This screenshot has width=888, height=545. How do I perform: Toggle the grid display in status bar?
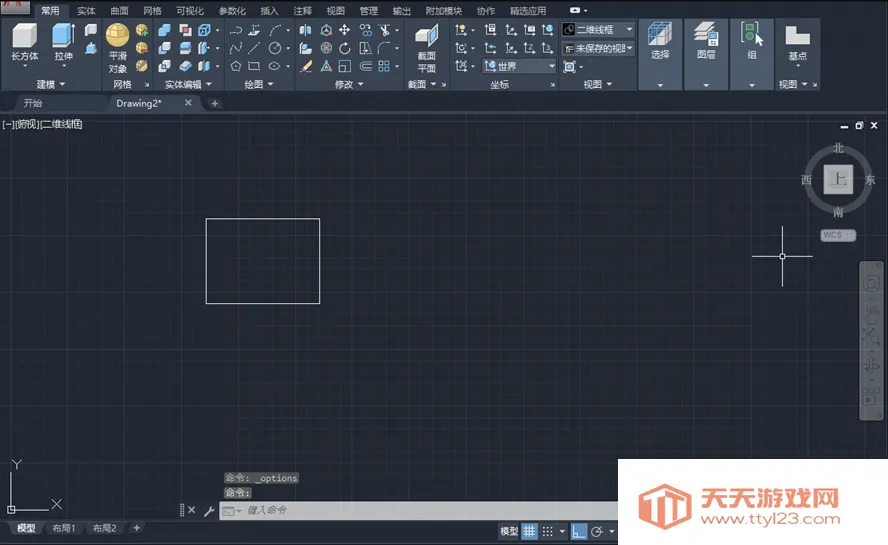[529, 531]
